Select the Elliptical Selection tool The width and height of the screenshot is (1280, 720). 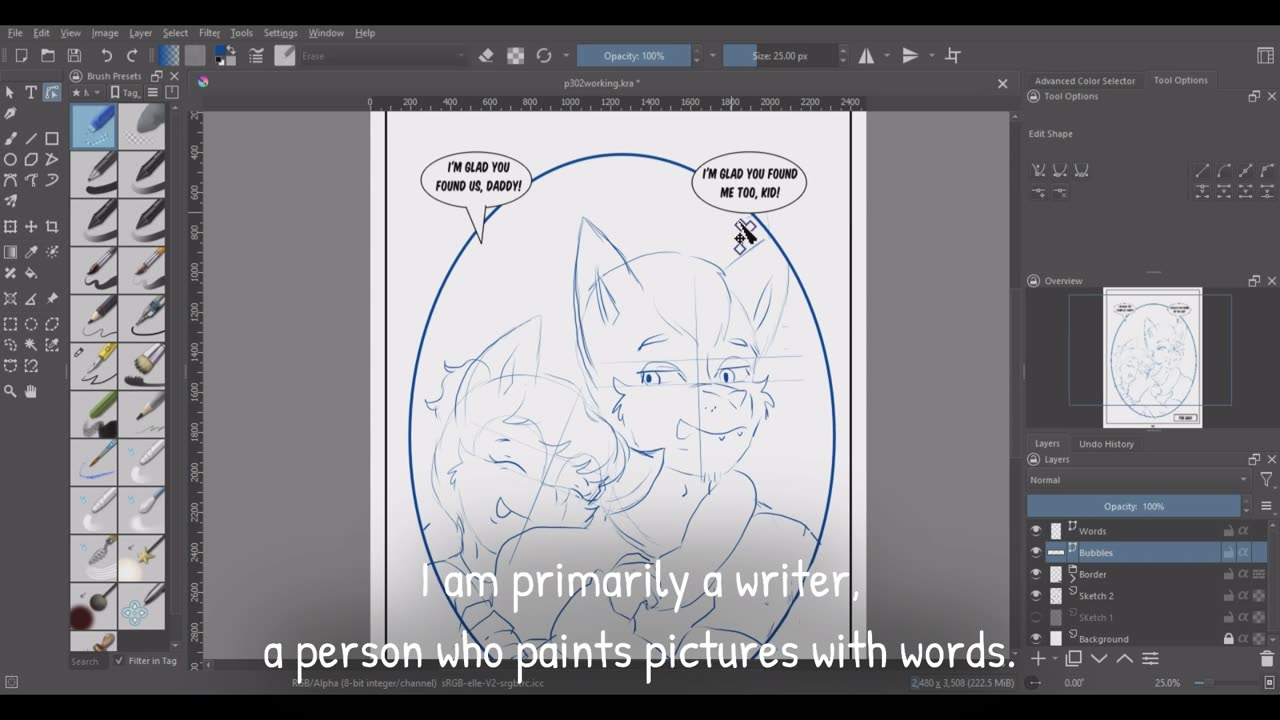(x=31, y=324)
